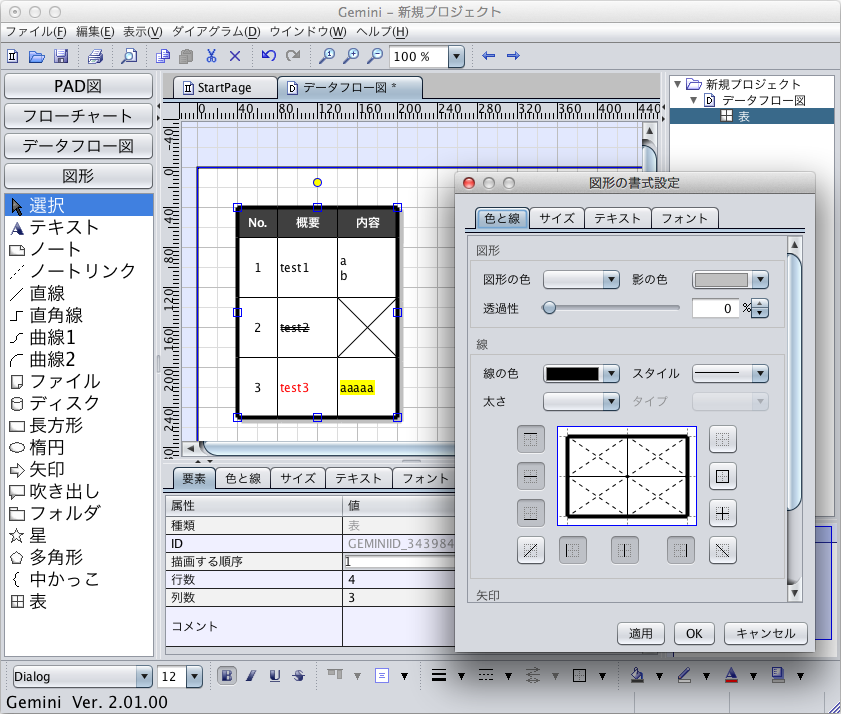The image size is (841, 714).
Task: Zoom out with the minus magnifier
Action: pos(375,56)
